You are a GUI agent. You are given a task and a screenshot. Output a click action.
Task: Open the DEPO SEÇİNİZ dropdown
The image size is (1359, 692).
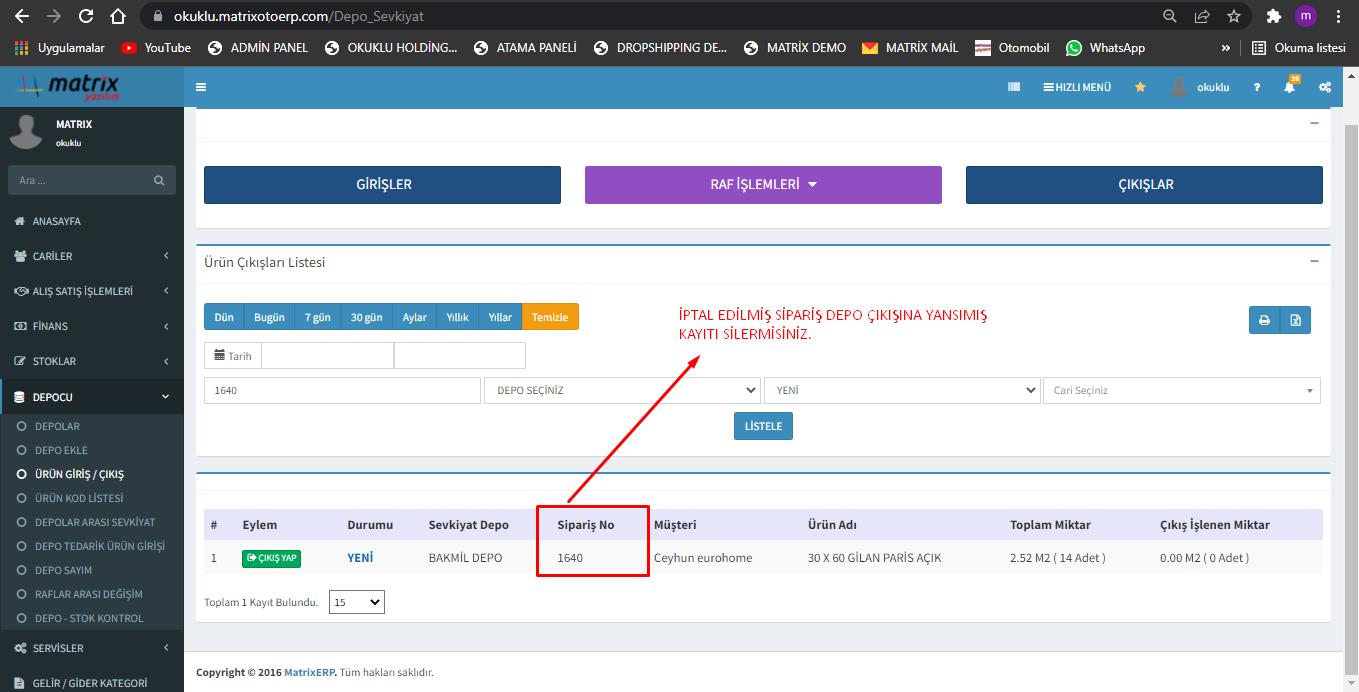click(x=621, y=390)
